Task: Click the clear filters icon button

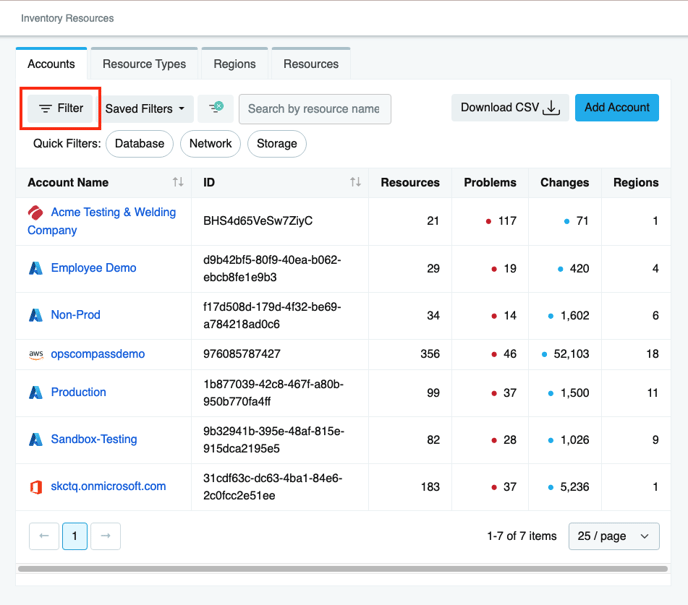Action: point(215,108)
